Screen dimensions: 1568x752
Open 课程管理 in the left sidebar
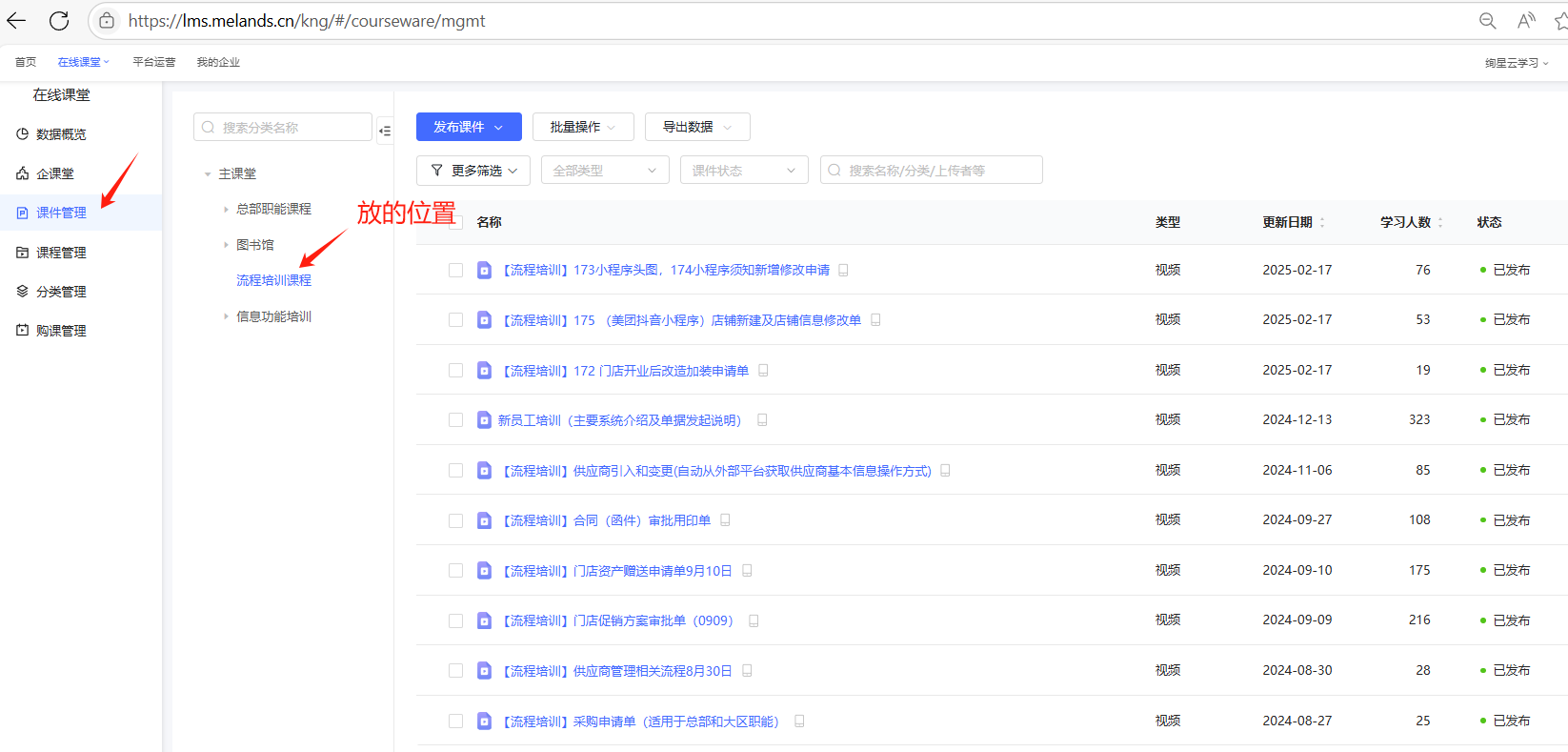61,253
